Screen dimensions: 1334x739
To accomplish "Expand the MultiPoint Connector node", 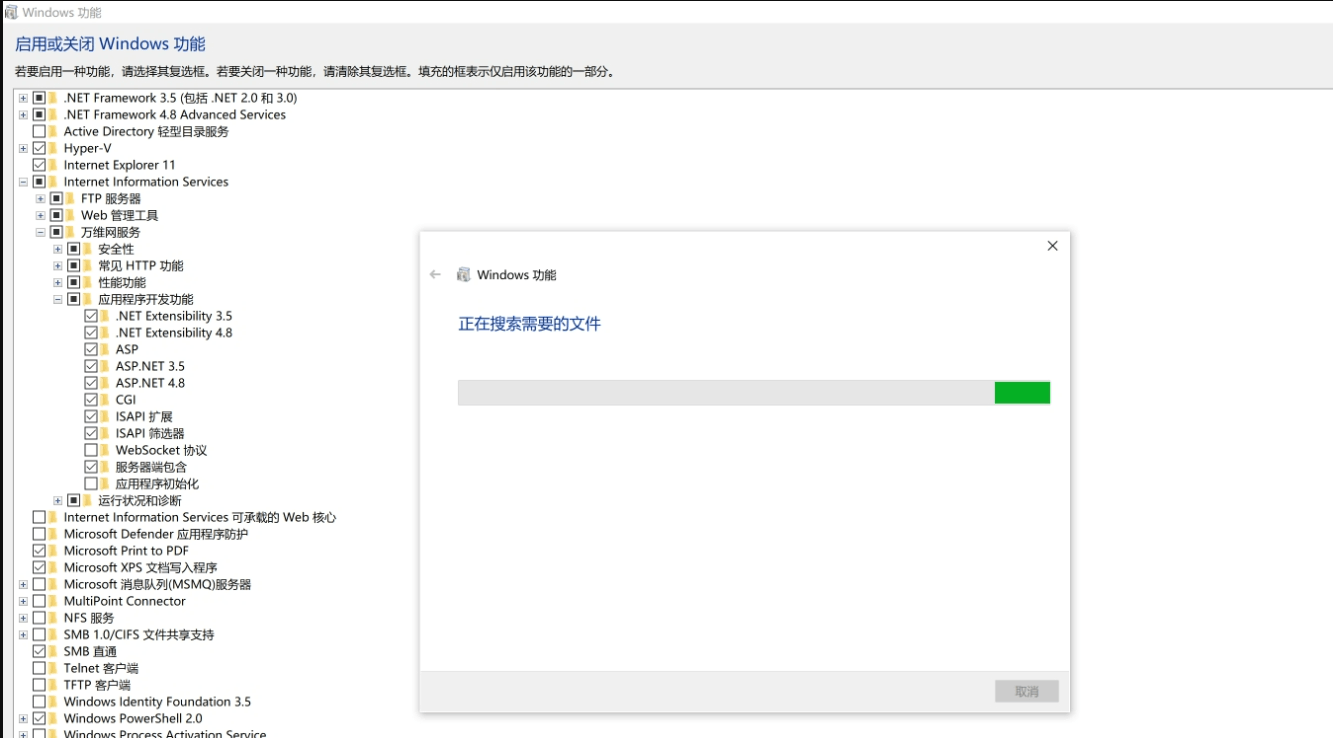I will pos(22,601).
